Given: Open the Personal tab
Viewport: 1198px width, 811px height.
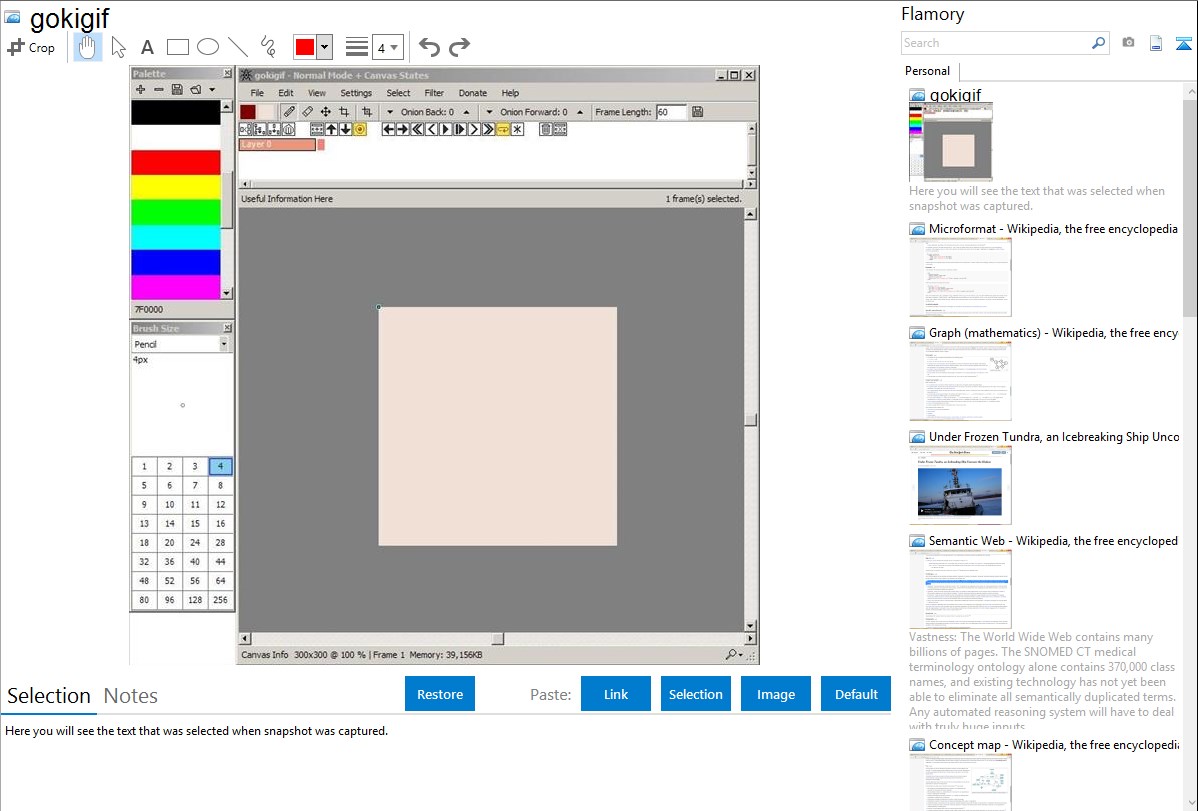Looking at the screenshot, I should click(927, 71).
